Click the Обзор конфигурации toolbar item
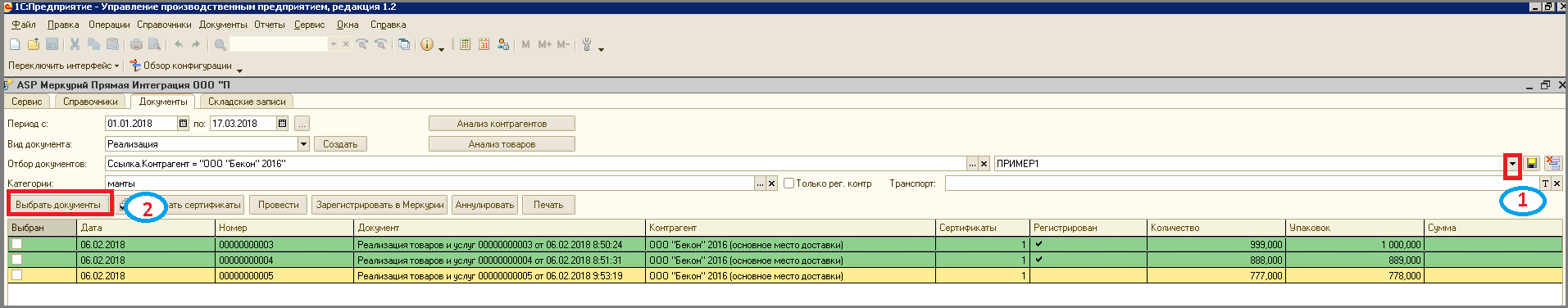This screenshot has width=1568, height=308. pos(180,66)
